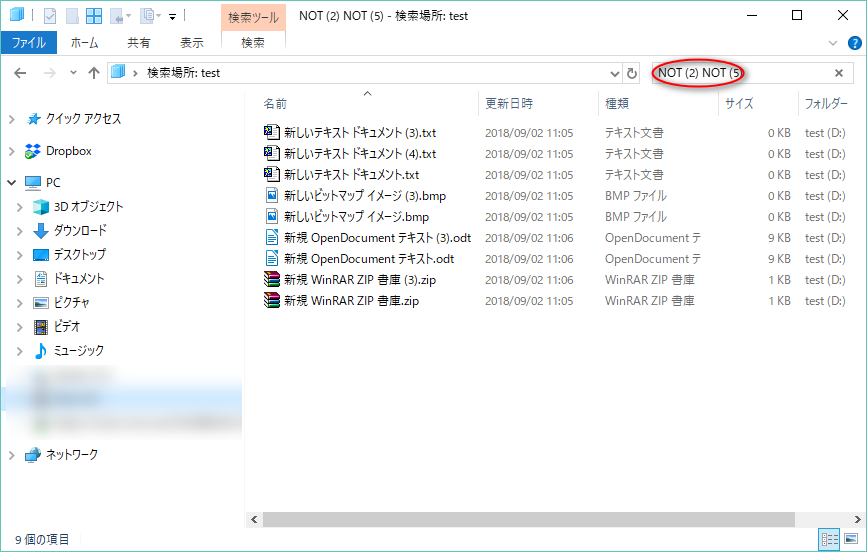
Task: Clear the search box with X button
Action: (839, 73)
